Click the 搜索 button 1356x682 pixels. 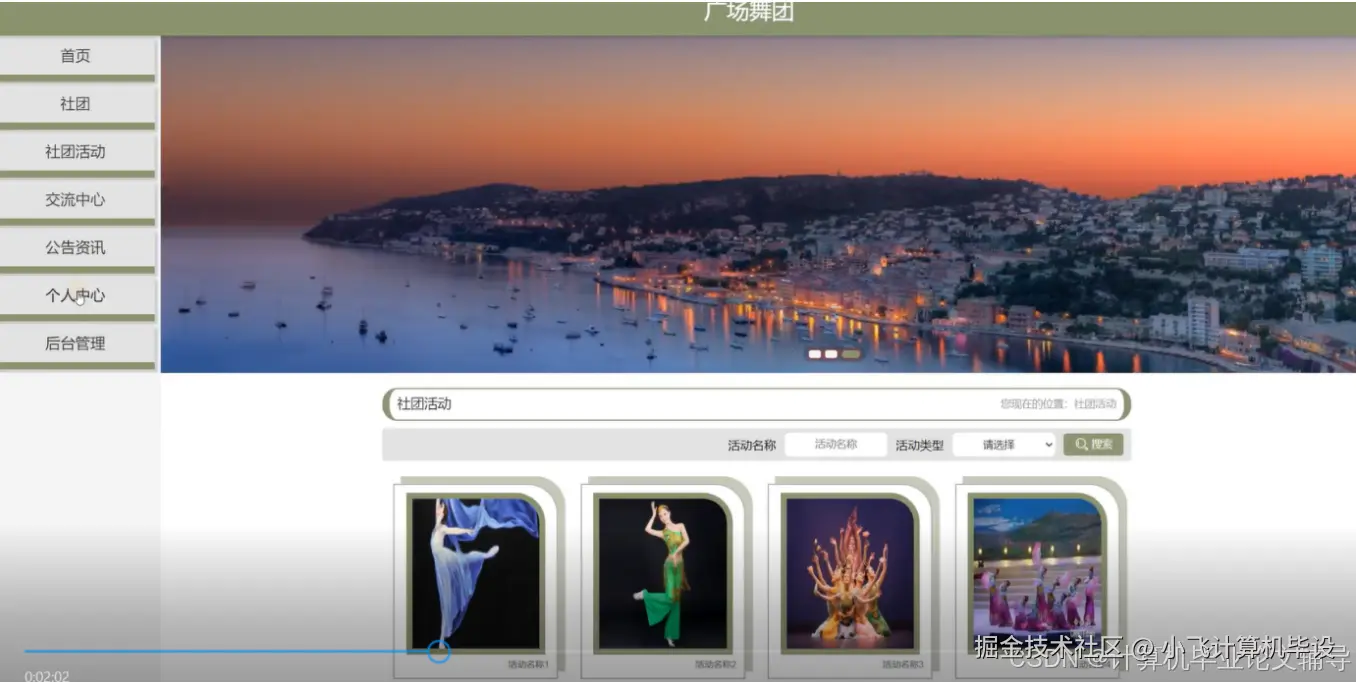point(1093,445)
